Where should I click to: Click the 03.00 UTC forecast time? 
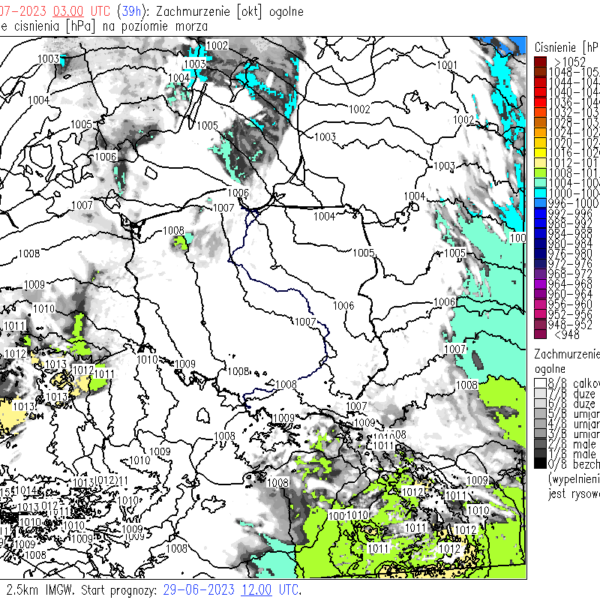68,9
